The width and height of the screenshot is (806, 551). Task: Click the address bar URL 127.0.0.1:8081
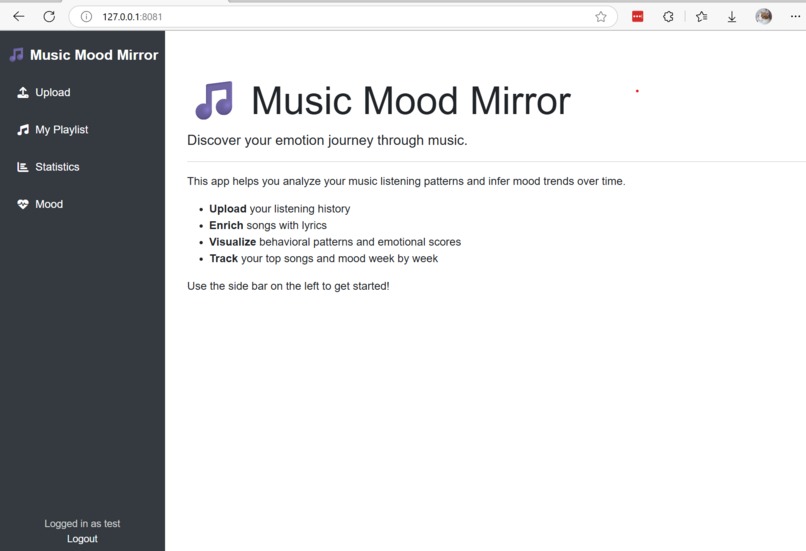coord(132,17)
